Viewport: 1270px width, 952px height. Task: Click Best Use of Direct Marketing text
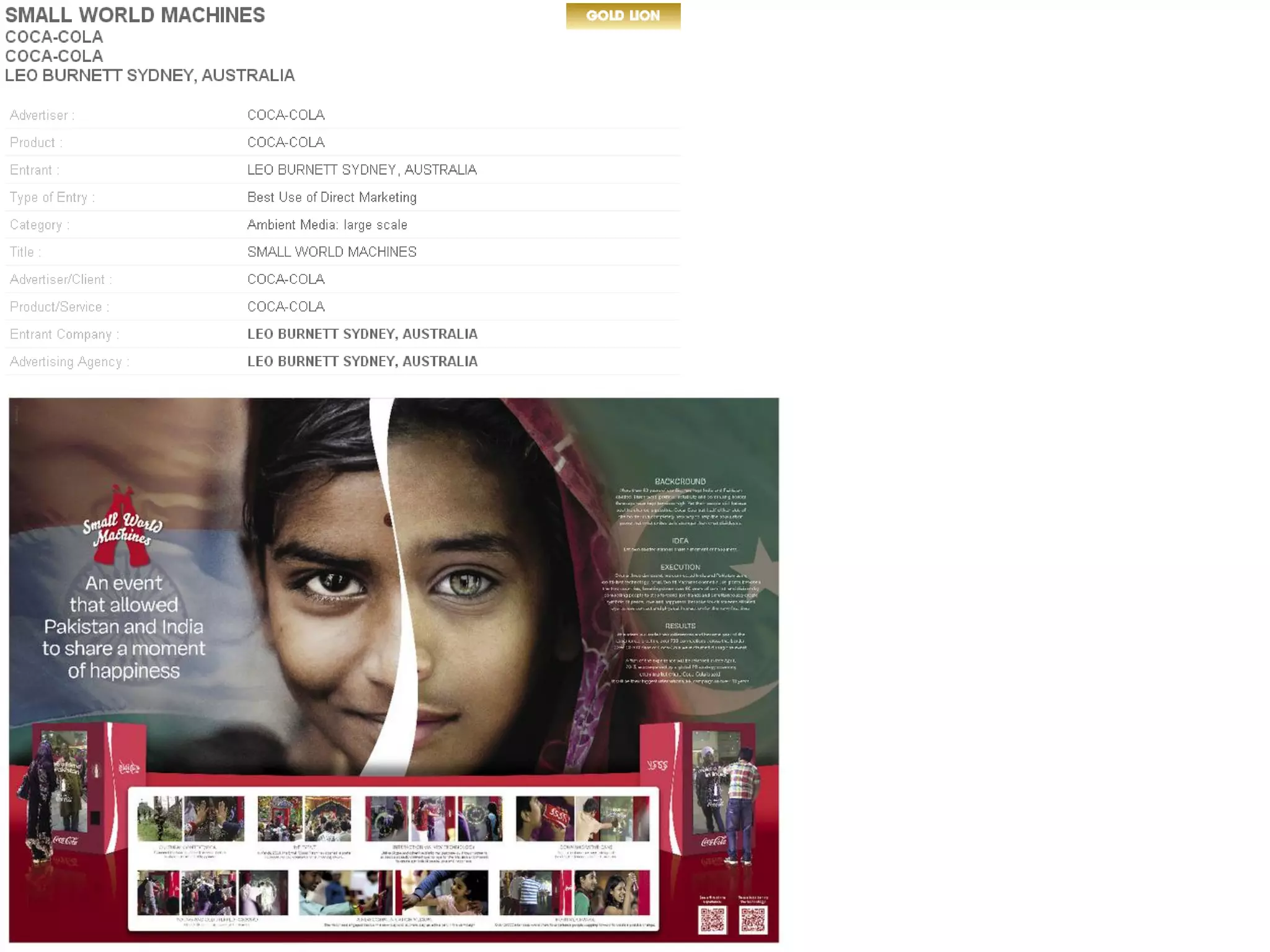coord(332,197)
